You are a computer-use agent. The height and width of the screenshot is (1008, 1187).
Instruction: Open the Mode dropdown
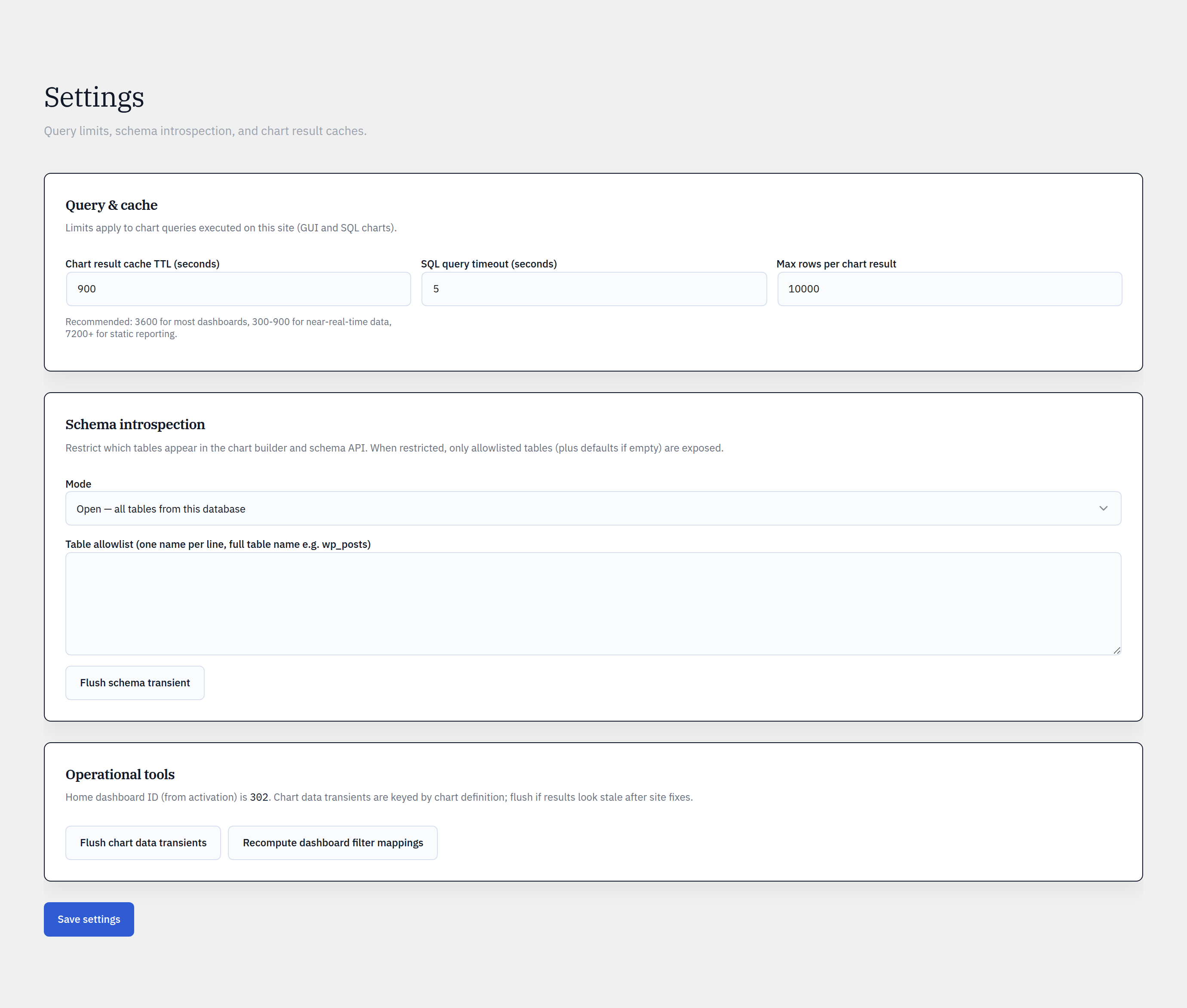[x=593, y=509]
